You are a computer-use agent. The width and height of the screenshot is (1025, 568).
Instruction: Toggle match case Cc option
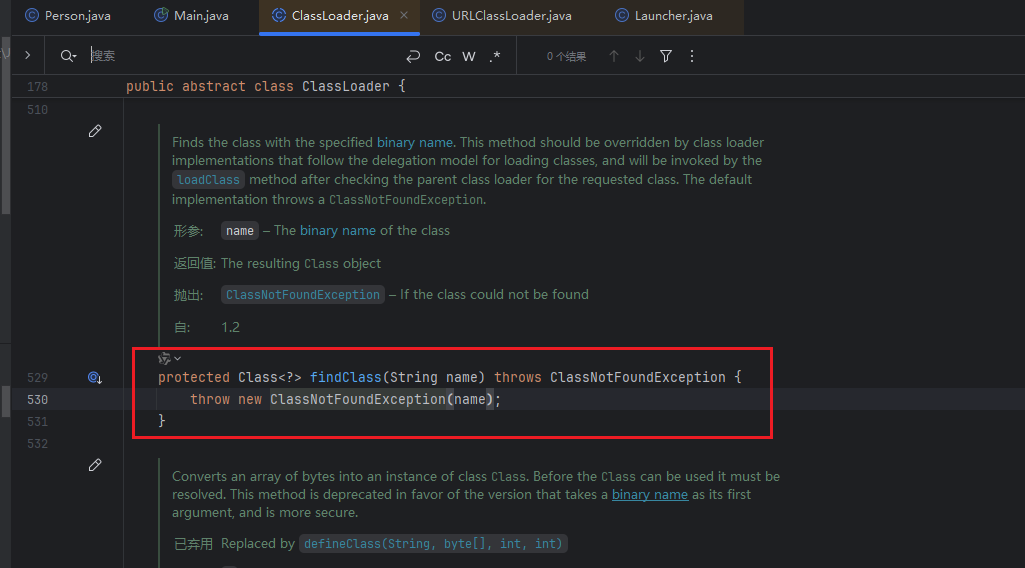point(442,57)
